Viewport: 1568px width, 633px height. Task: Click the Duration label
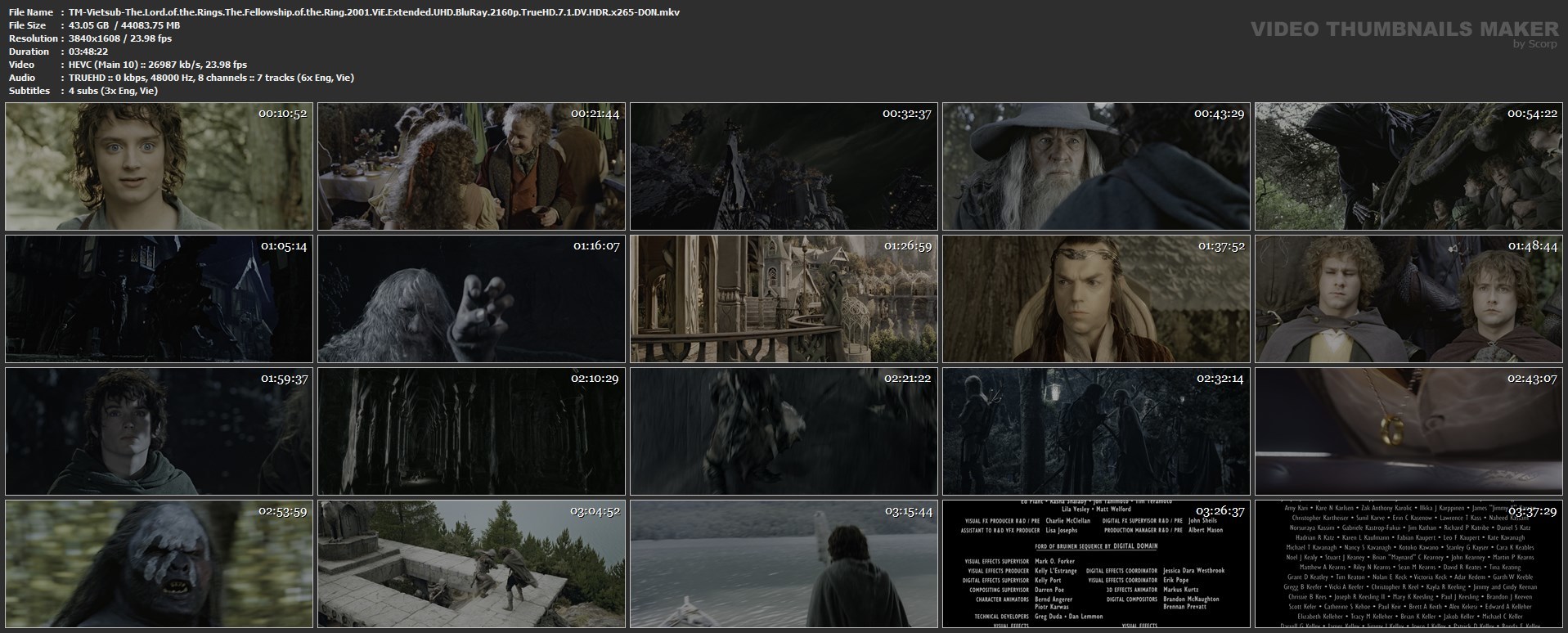[x=29, y=52]
